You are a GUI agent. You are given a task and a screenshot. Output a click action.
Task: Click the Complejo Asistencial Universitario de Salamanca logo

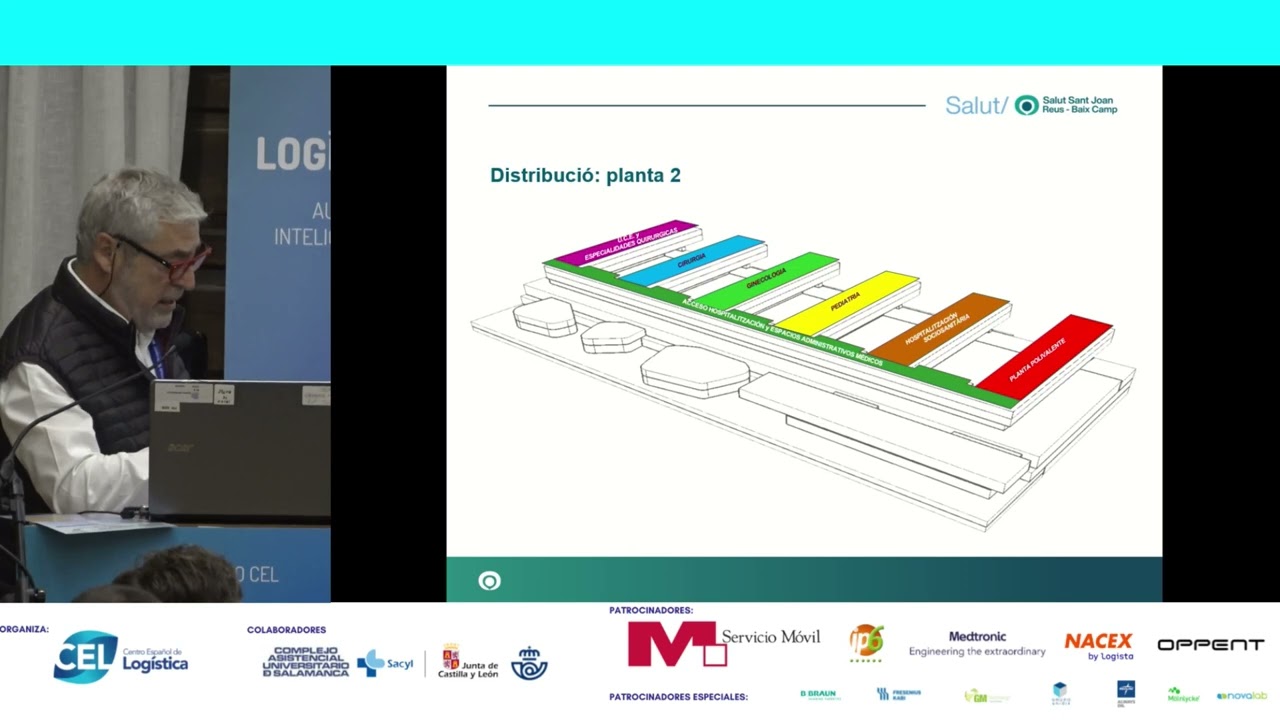click(305, 661)
